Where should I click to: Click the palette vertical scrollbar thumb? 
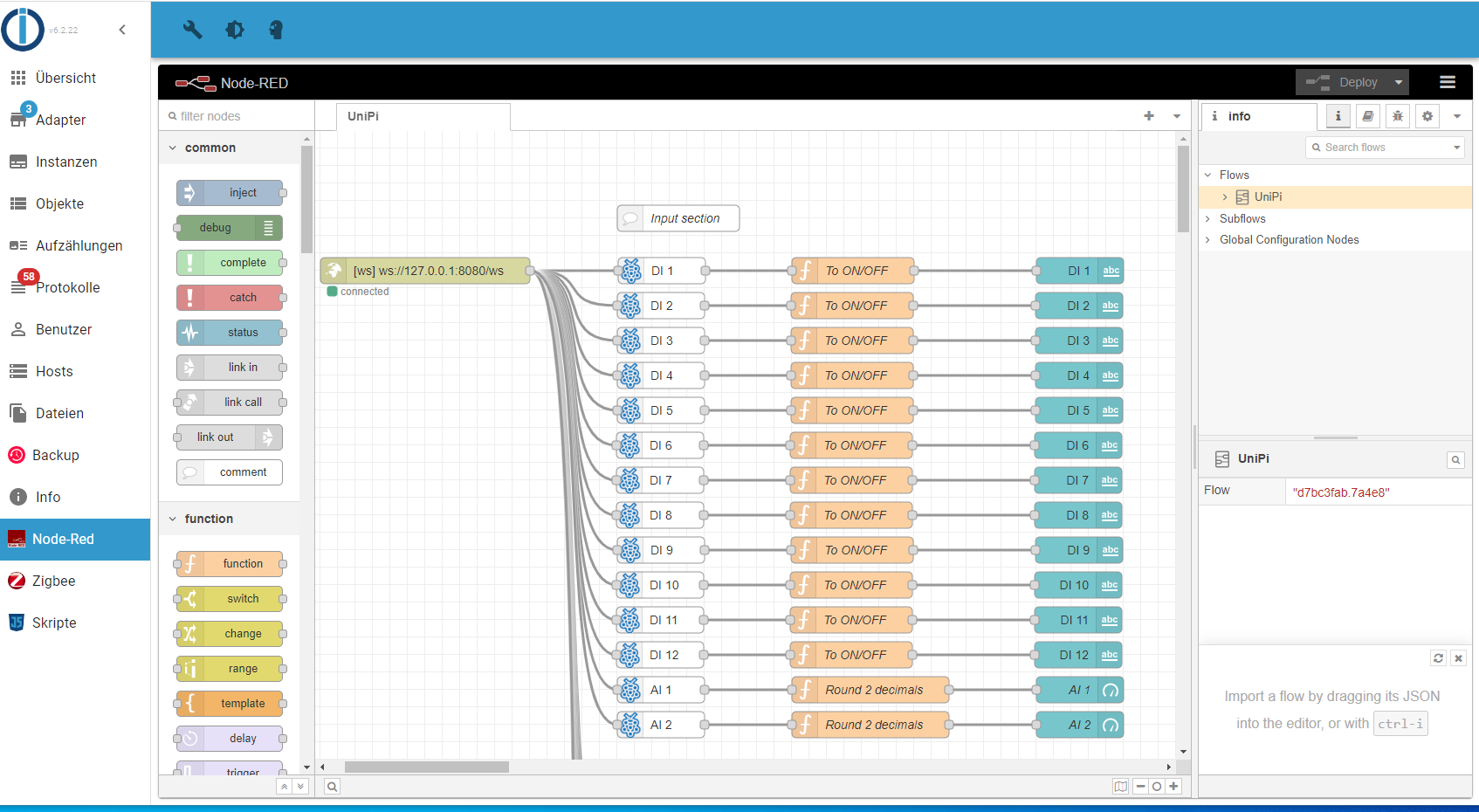pyautogui.click(x=306, y=199)
